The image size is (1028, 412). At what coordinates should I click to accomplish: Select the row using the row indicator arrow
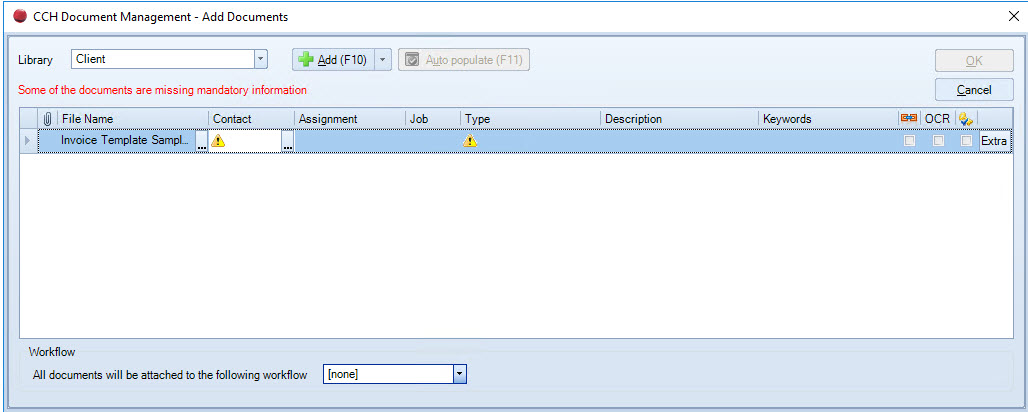(x=28, y=140)
